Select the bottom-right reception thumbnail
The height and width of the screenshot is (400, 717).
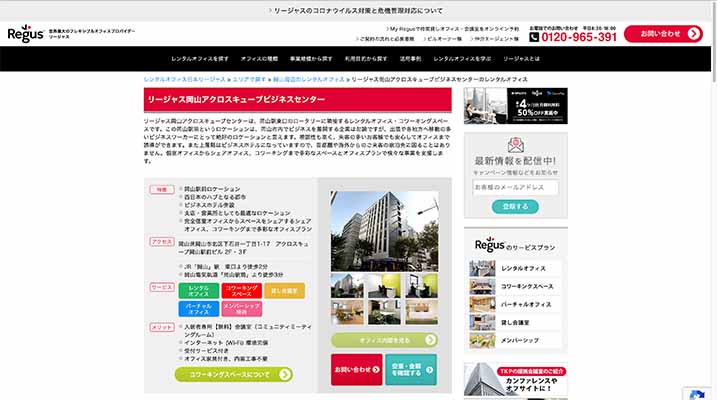[421, 312]
